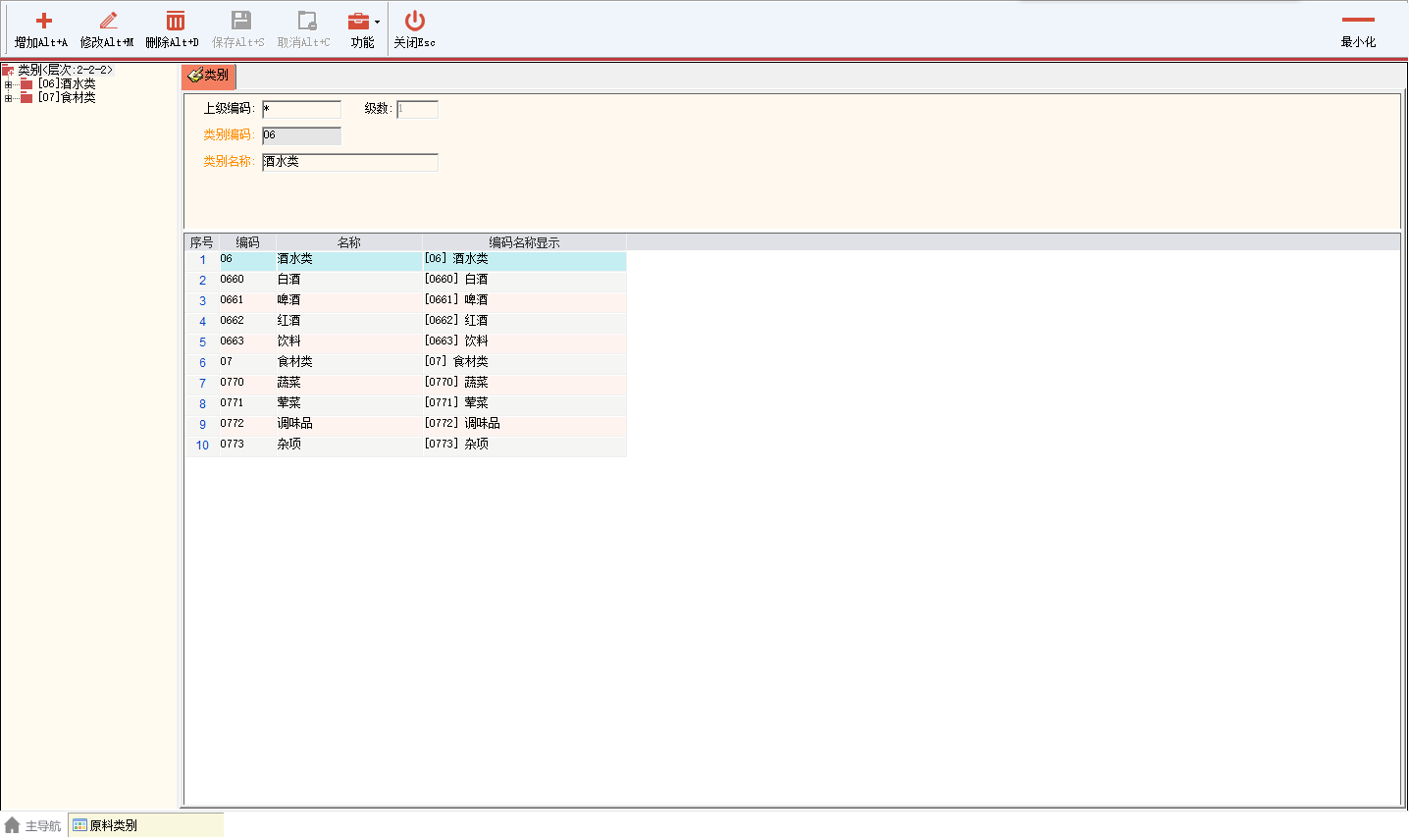Click the display cell [0772] 调味品
The height and width of the screenshot is (840, 1409).
point(524,425)
